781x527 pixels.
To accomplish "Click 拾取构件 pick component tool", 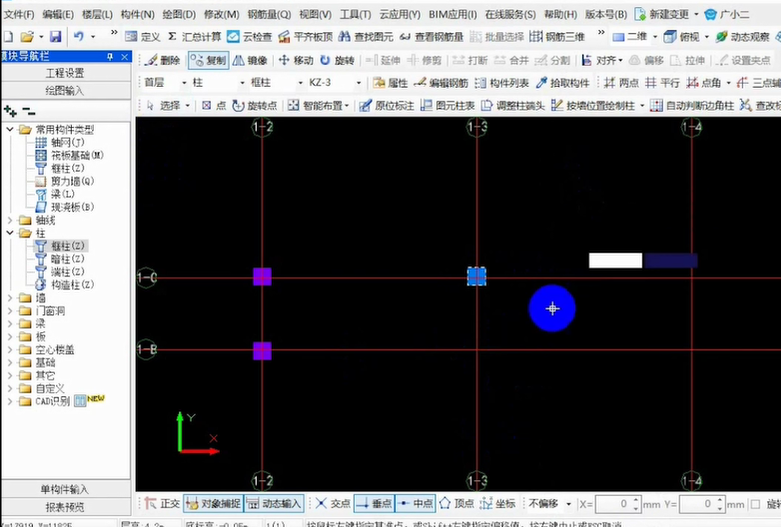I will click(x=562, y=83).
